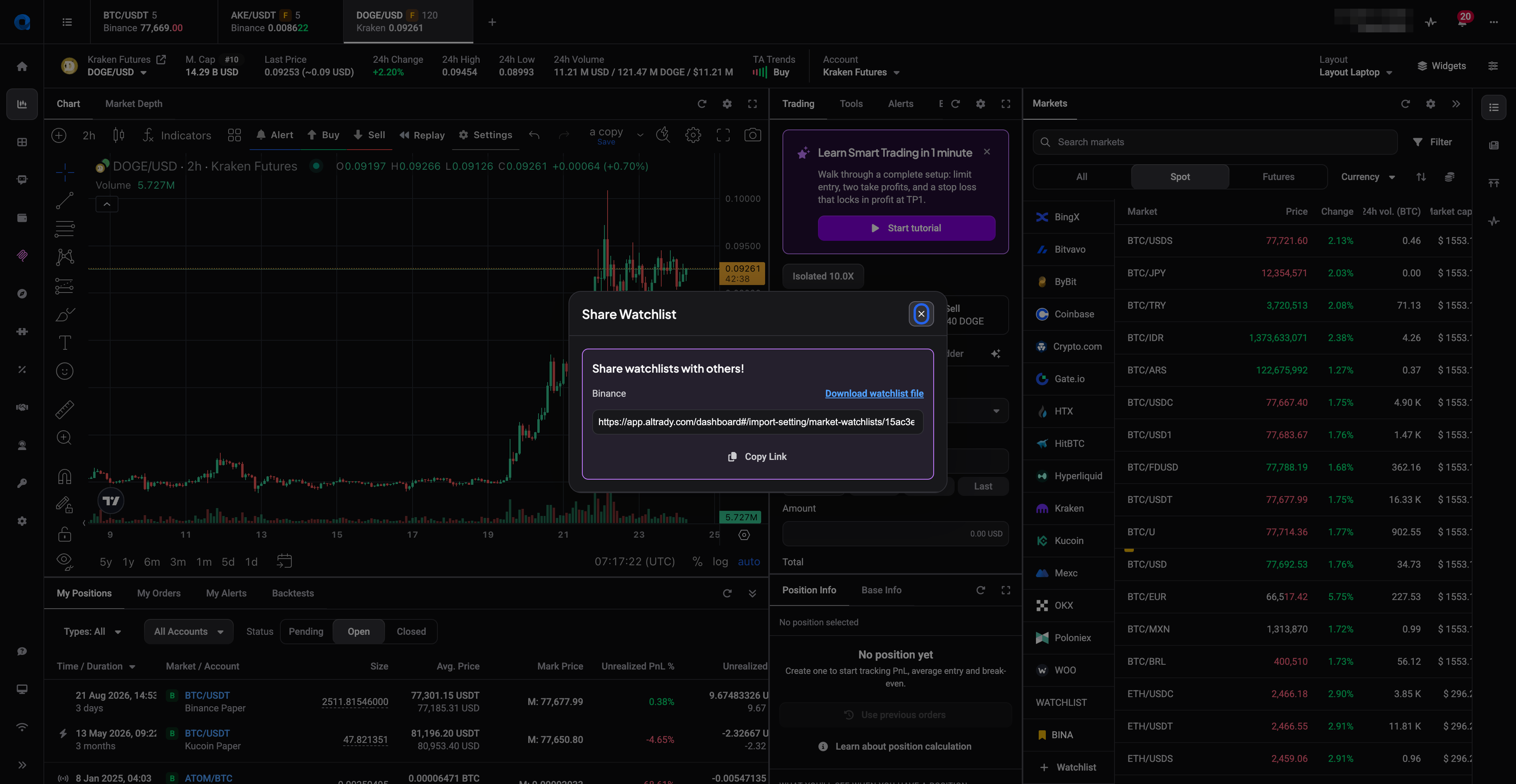Screen dimensions: 1516x784
Task: Click the undo arrow in chart toolbar
Action: pyautogui.click(x=534, y=135)
